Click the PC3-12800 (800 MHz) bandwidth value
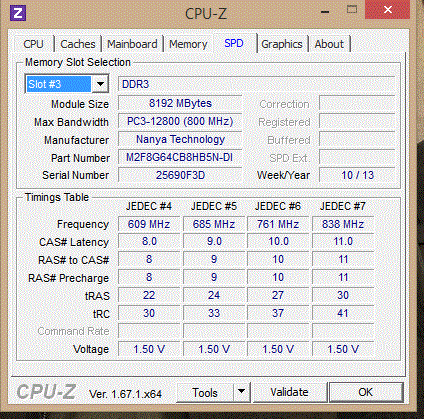Viewport: 424px width, 419px height. click(x=180, y=121)
